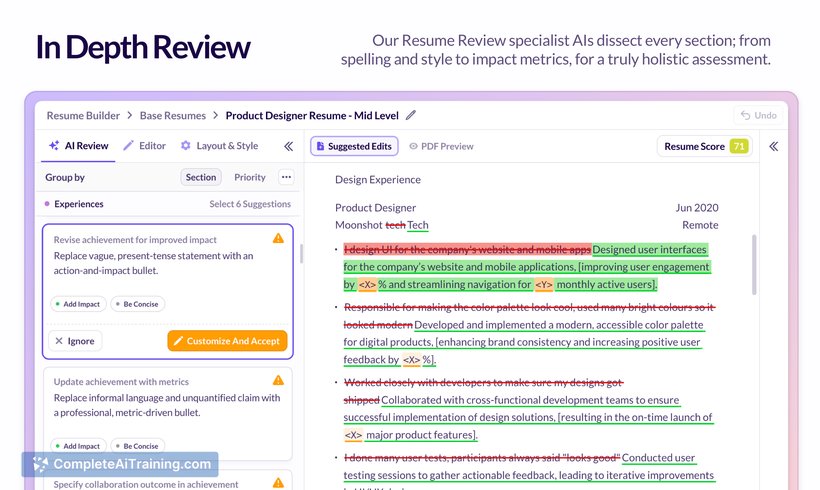The width and height of the screenshot is (820, 490).
Task: Click Add Impact tag on Update achievement card
Action: (x=78, y=446)
